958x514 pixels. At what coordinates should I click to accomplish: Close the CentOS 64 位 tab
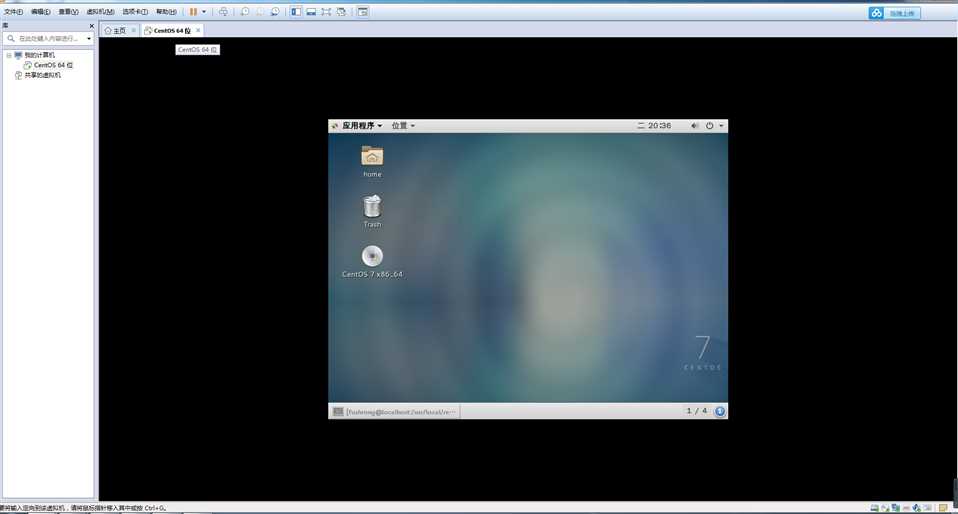pyautogui.click(x=198, y=31)
